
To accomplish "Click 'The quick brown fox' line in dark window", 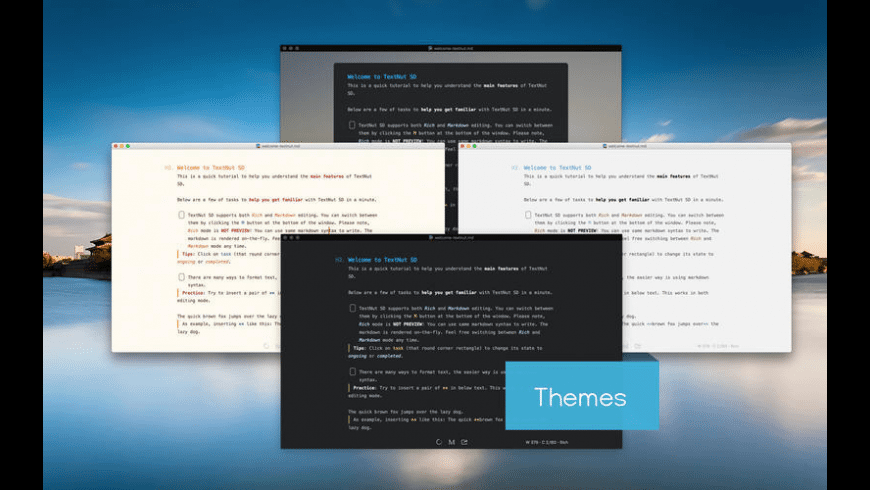I will 405,412.
